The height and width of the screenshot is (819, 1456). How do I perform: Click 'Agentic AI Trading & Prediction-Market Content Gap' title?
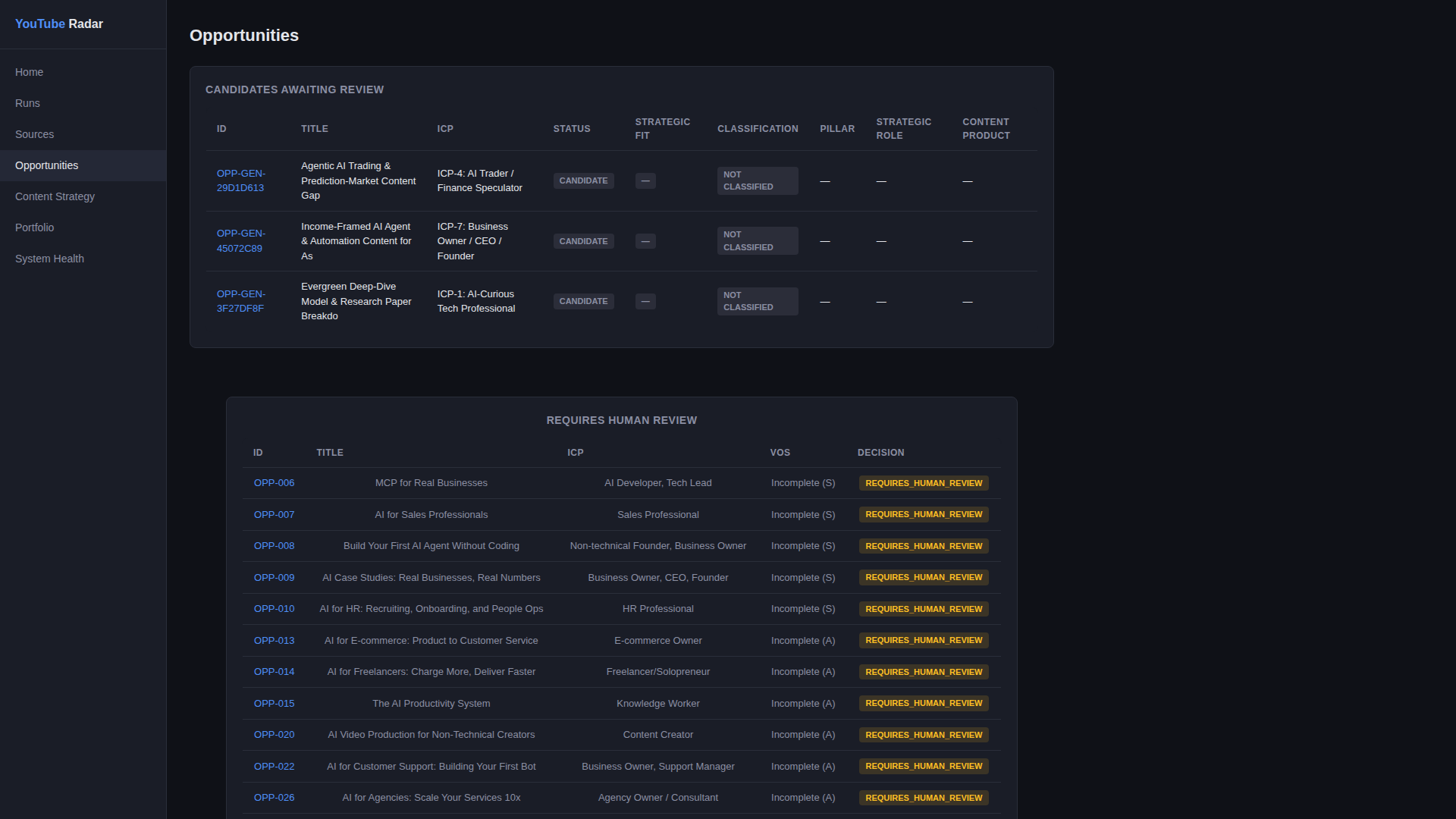point(358,180)
